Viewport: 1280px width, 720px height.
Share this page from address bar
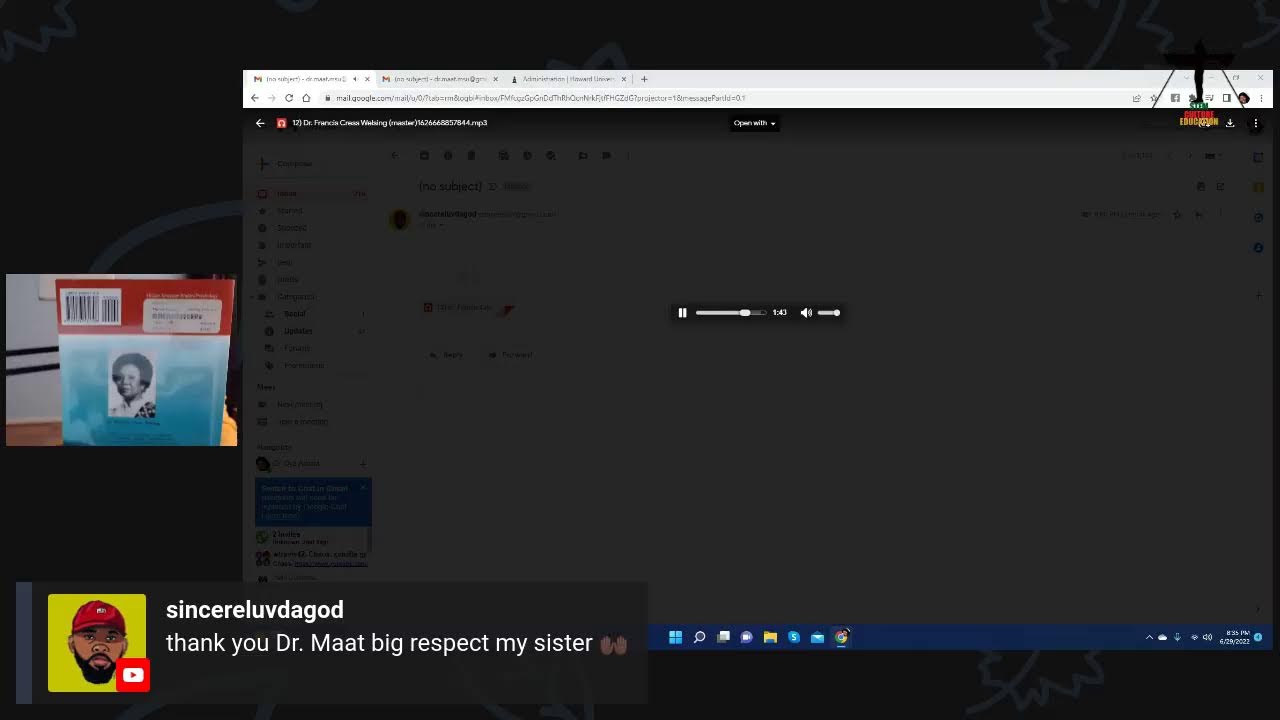click(x=1136, y=98)
